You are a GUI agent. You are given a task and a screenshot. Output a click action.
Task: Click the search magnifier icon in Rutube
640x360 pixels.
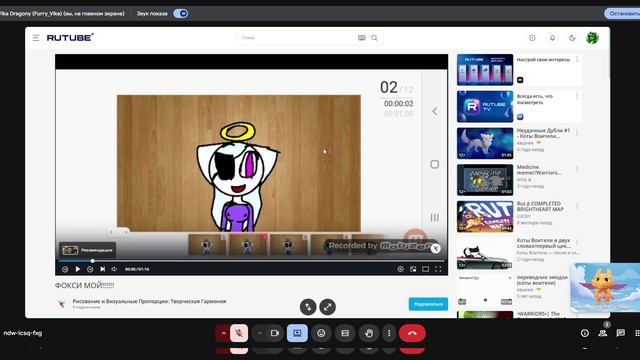(x=374, y=38)
